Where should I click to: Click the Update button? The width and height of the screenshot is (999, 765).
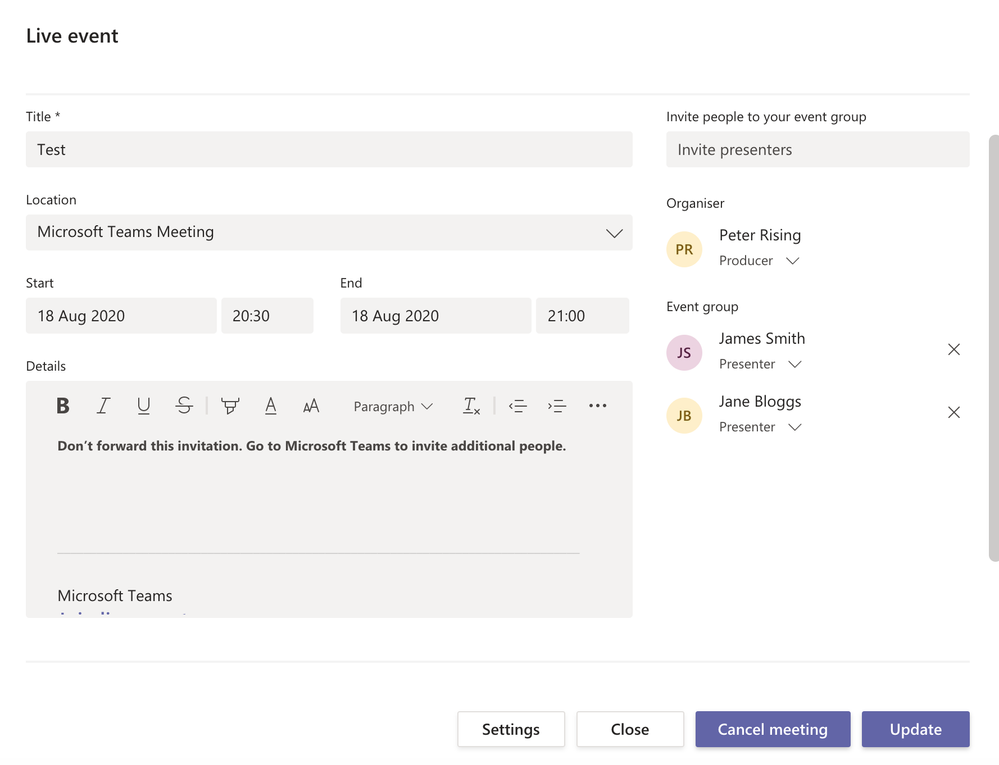915,729
